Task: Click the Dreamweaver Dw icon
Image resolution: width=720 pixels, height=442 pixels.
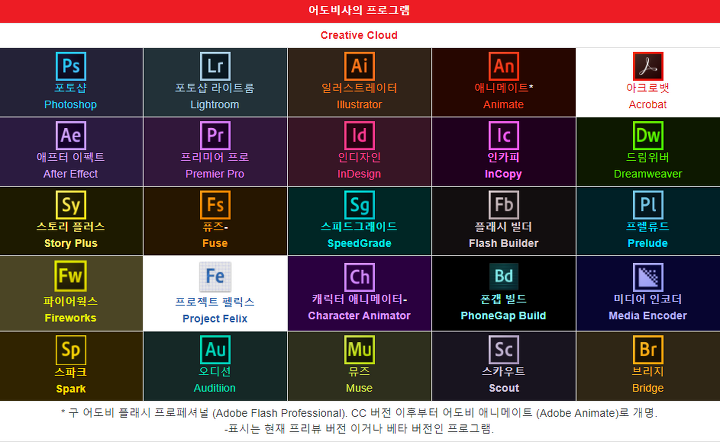Action: pyautogui.click(x=648, y=135)
